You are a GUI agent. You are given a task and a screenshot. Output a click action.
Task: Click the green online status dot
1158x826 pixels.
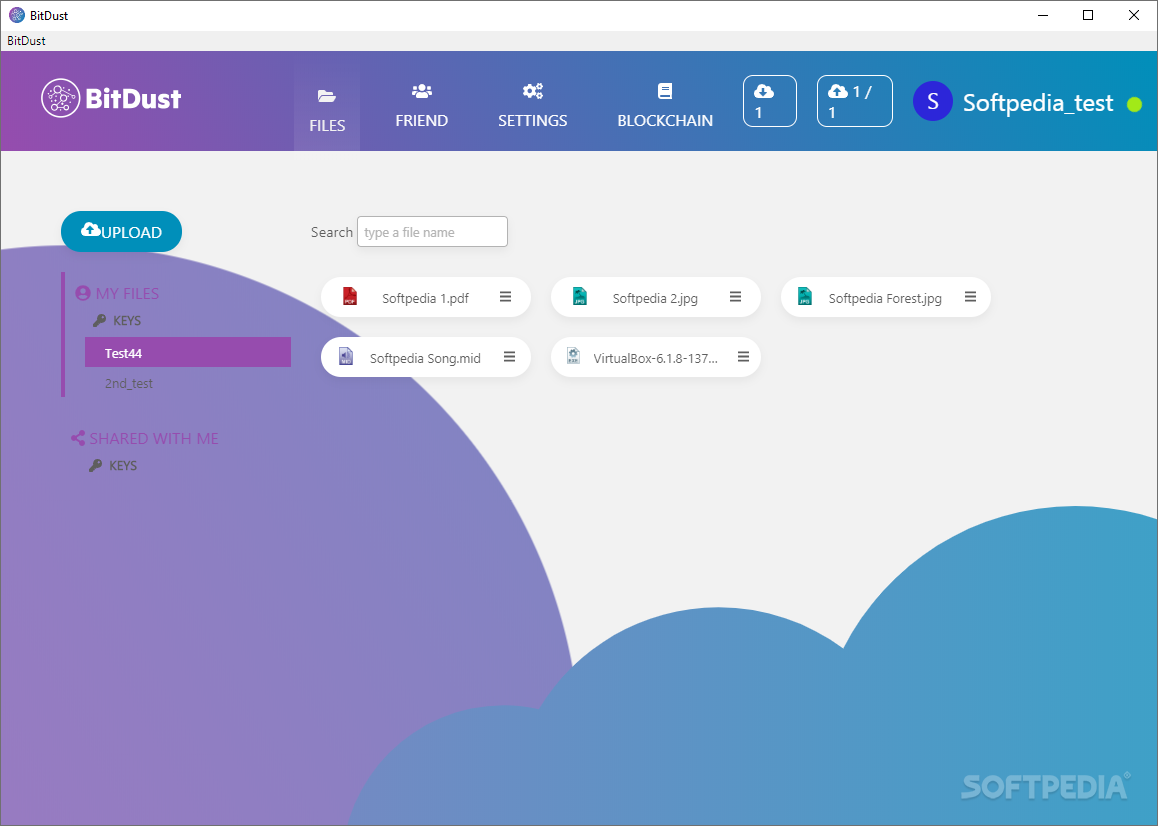tap(1134, 104)
